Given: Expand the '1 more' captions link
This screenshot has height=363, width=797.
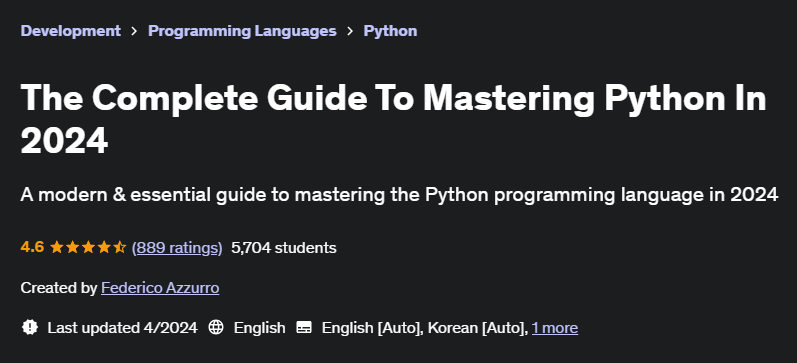Looking at the screenshot, I should pos(555,328).
